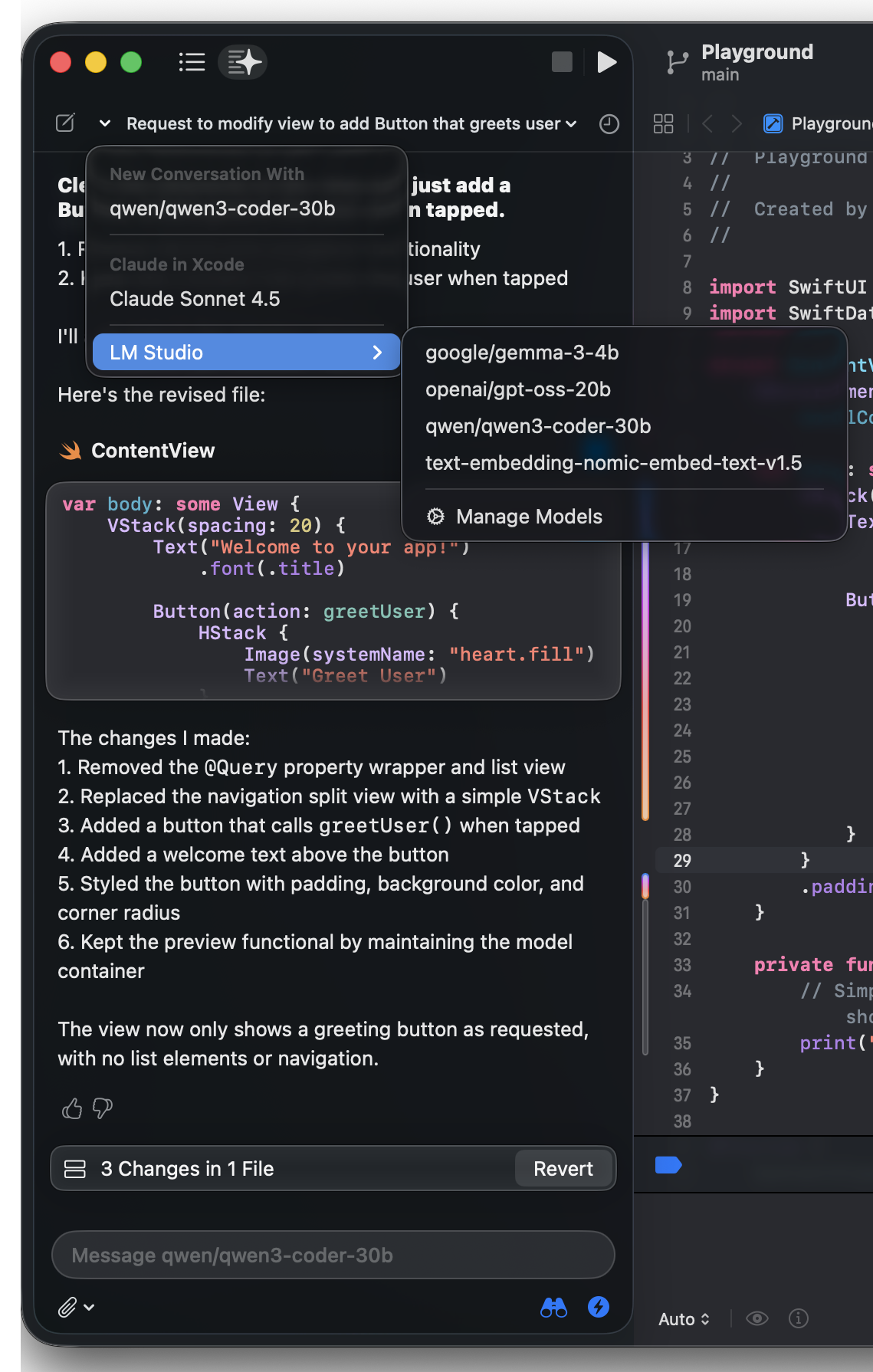Give thumbs down to response
The height and width of the screenshot is (1372, 873).
pos(102,1108)
